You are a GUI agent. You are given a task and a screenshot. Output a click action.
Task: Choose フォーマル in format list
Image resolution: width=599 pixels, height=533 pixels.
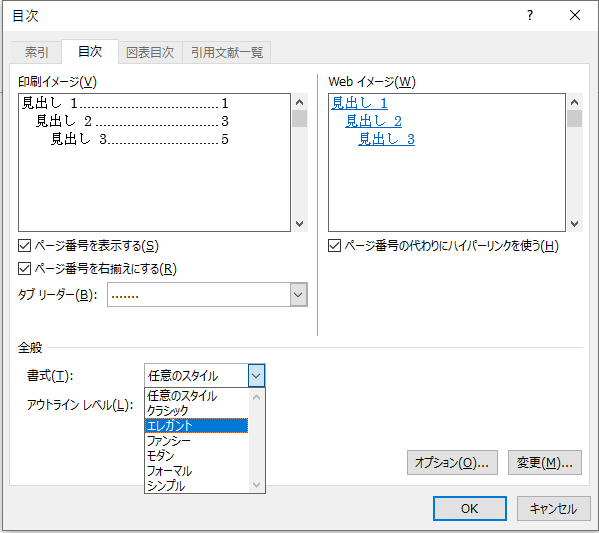coord(197,471)
